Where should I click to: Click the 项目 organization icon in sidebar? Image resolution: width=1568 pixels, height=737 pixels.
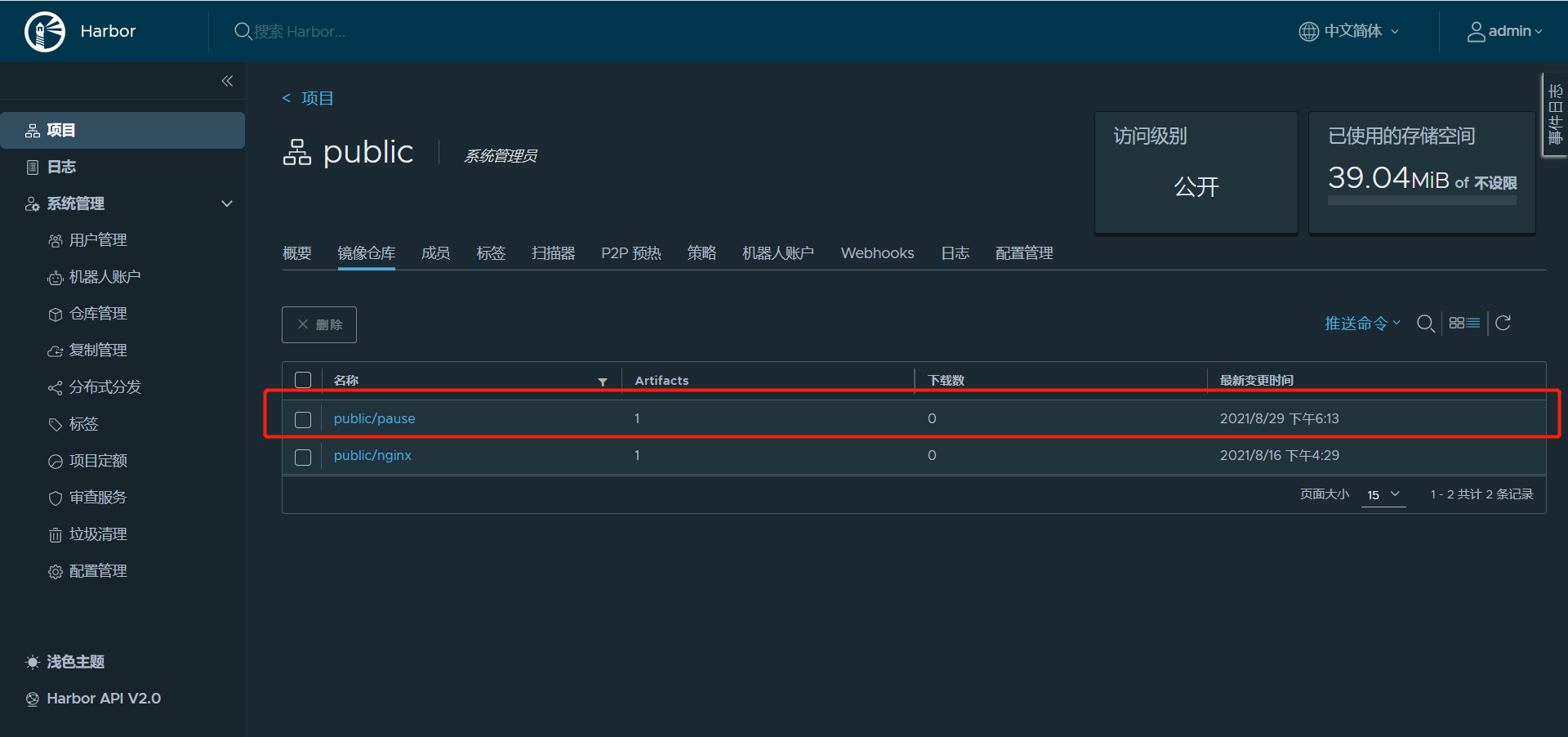pyautogui.click(x=33, y=131)
